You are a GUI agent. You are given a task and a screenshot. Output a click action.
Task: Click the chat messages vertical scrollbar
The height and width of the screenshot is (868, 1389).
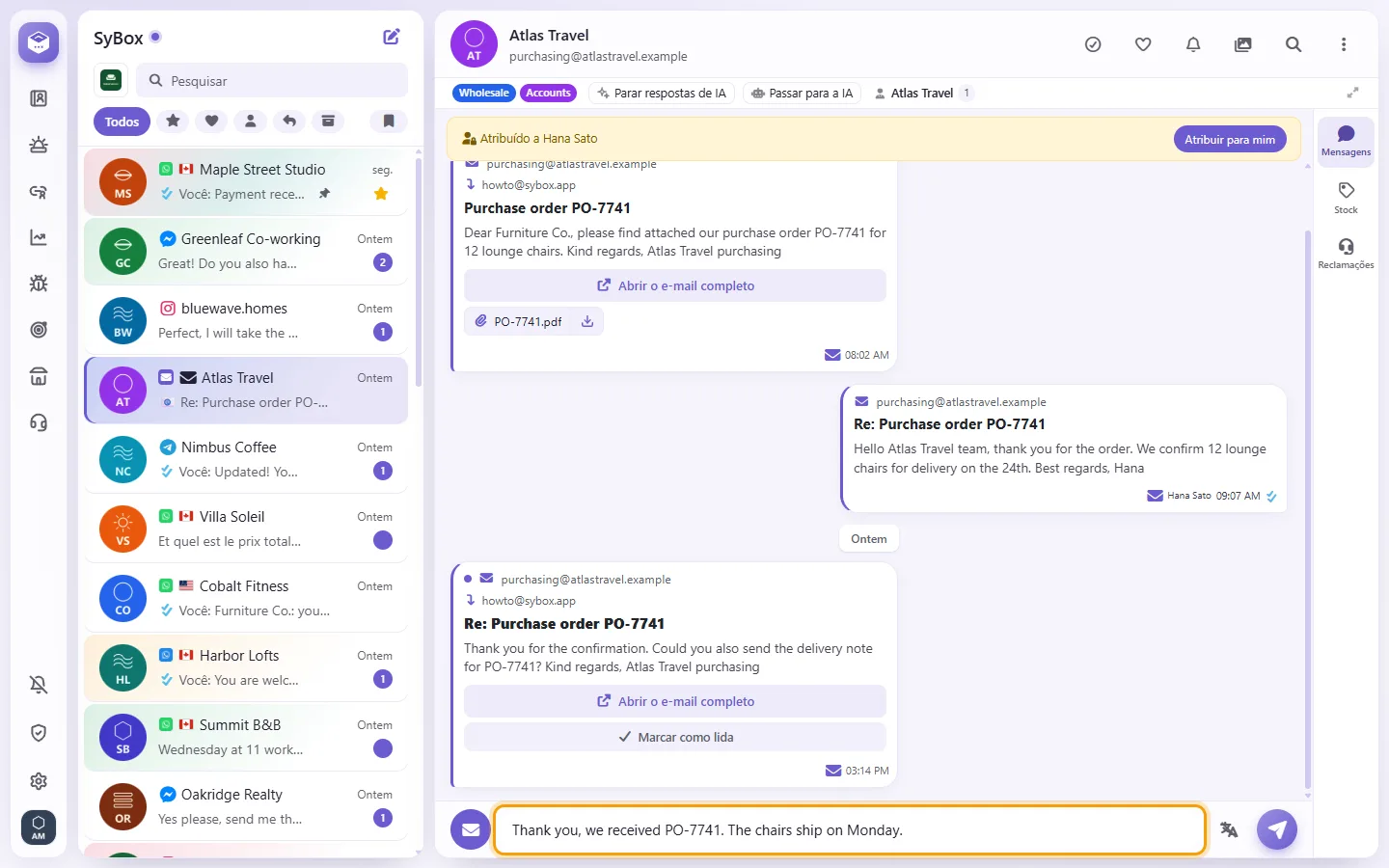(x=1308, y=509)
